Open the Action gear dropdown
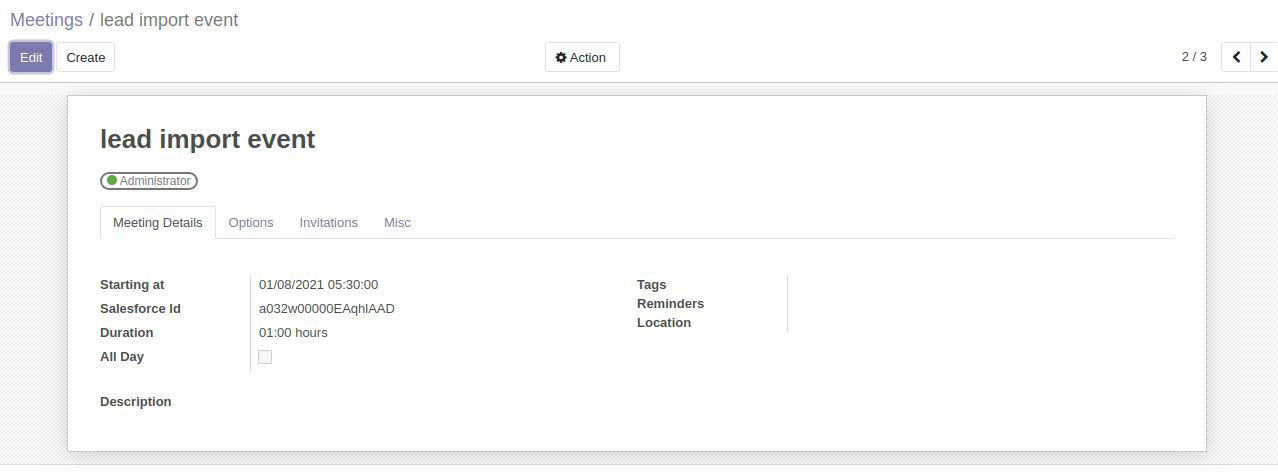 (x=582, y=57)
